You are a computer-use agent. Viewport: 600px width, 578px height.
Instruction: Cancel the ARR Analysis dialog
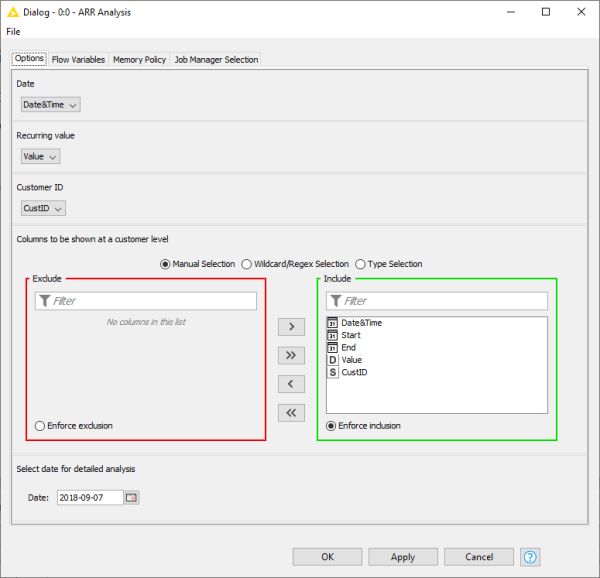(479, 557)
